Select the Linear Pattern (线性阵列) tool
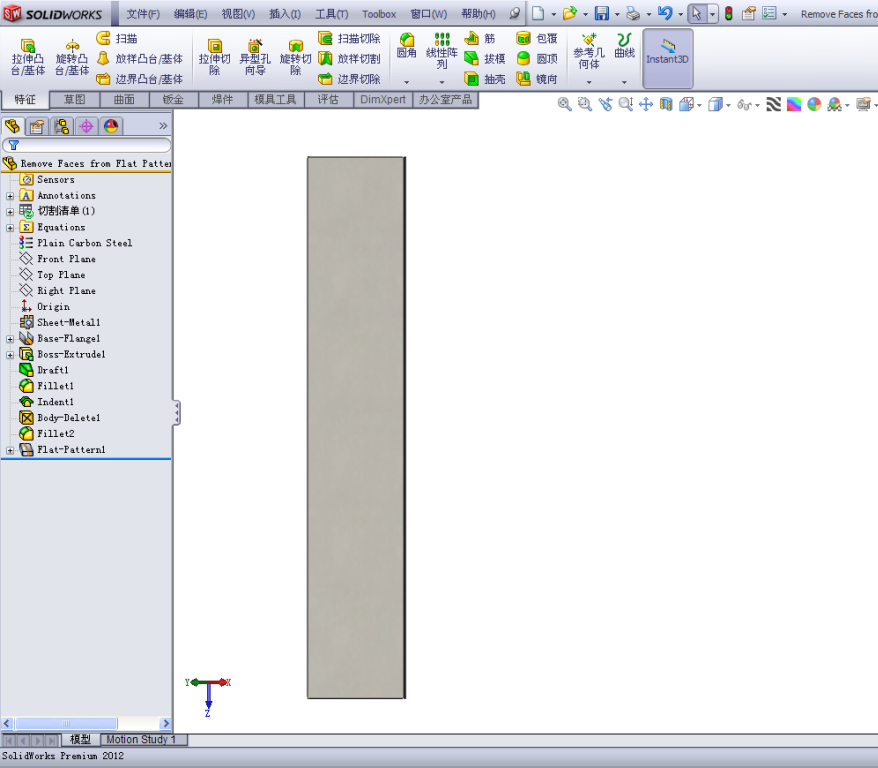Image resolution: width=878 pixels, height=768 pixels. click(x=442, y=51)
